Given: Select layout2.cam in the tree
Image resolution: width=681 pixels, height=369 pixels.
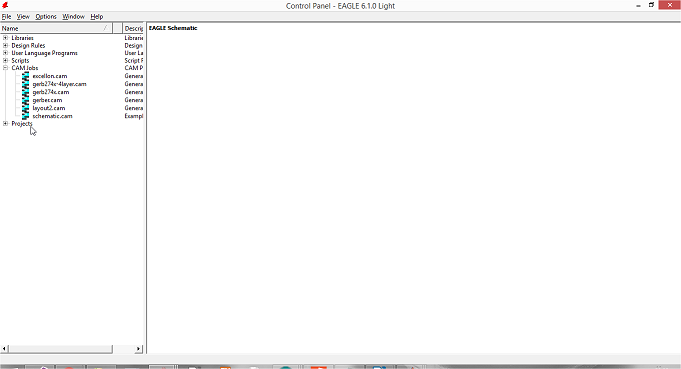Looking at the screenshot, I should 49,108.
